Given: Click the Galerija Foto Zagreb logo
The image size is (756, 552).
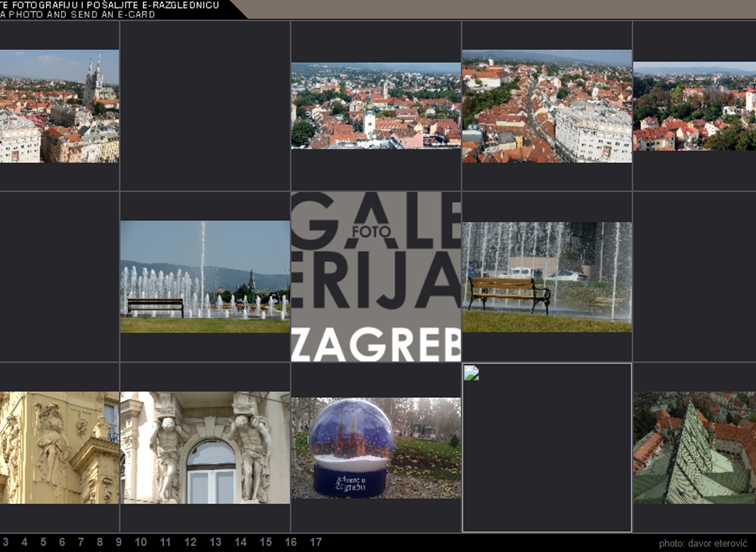Looking at the screenshot, I should [x=375, y=277].
